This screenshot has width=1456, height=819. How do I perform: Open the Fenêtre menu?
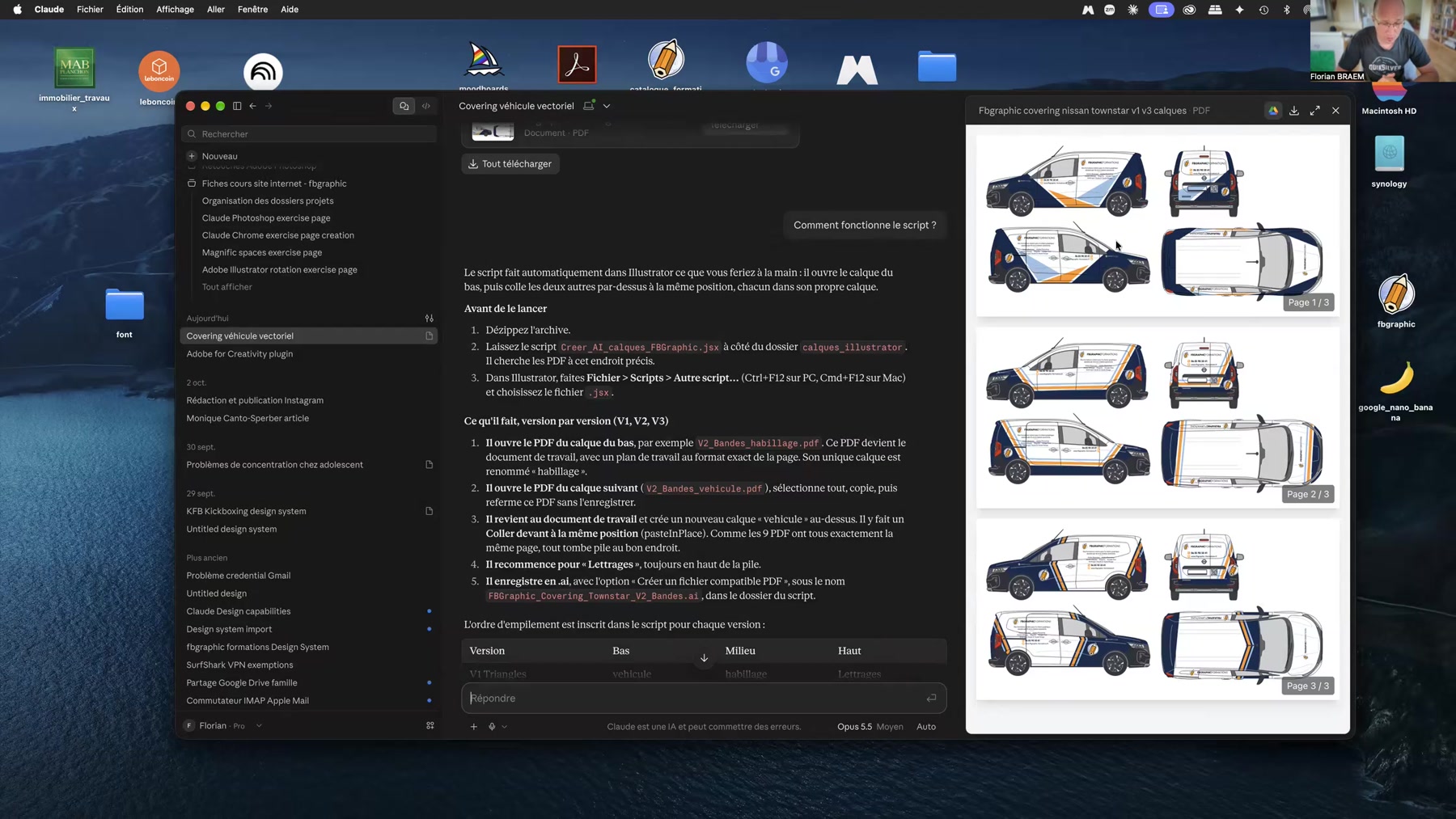(252, 10)
